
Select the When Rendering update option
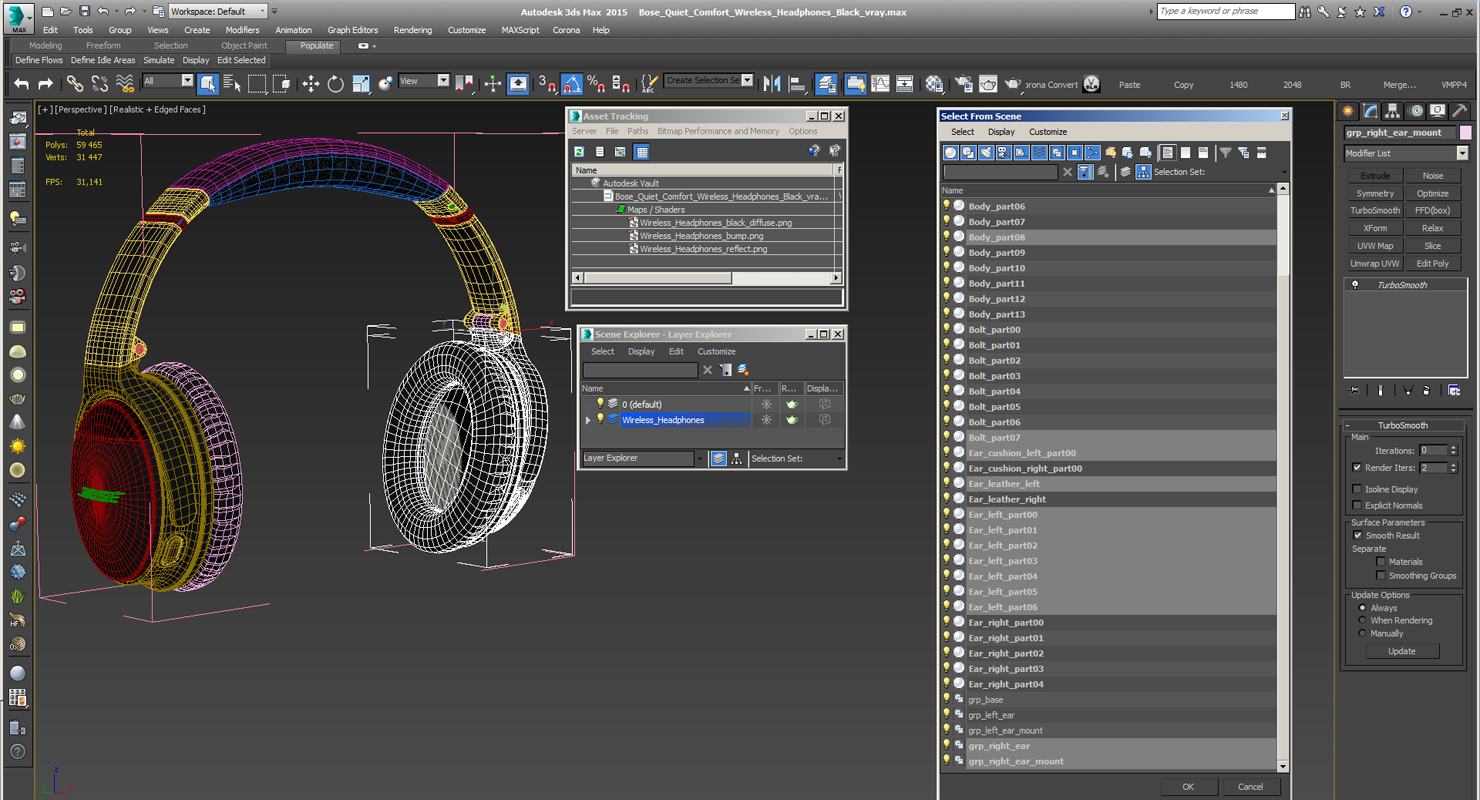tap(1362, 620)
